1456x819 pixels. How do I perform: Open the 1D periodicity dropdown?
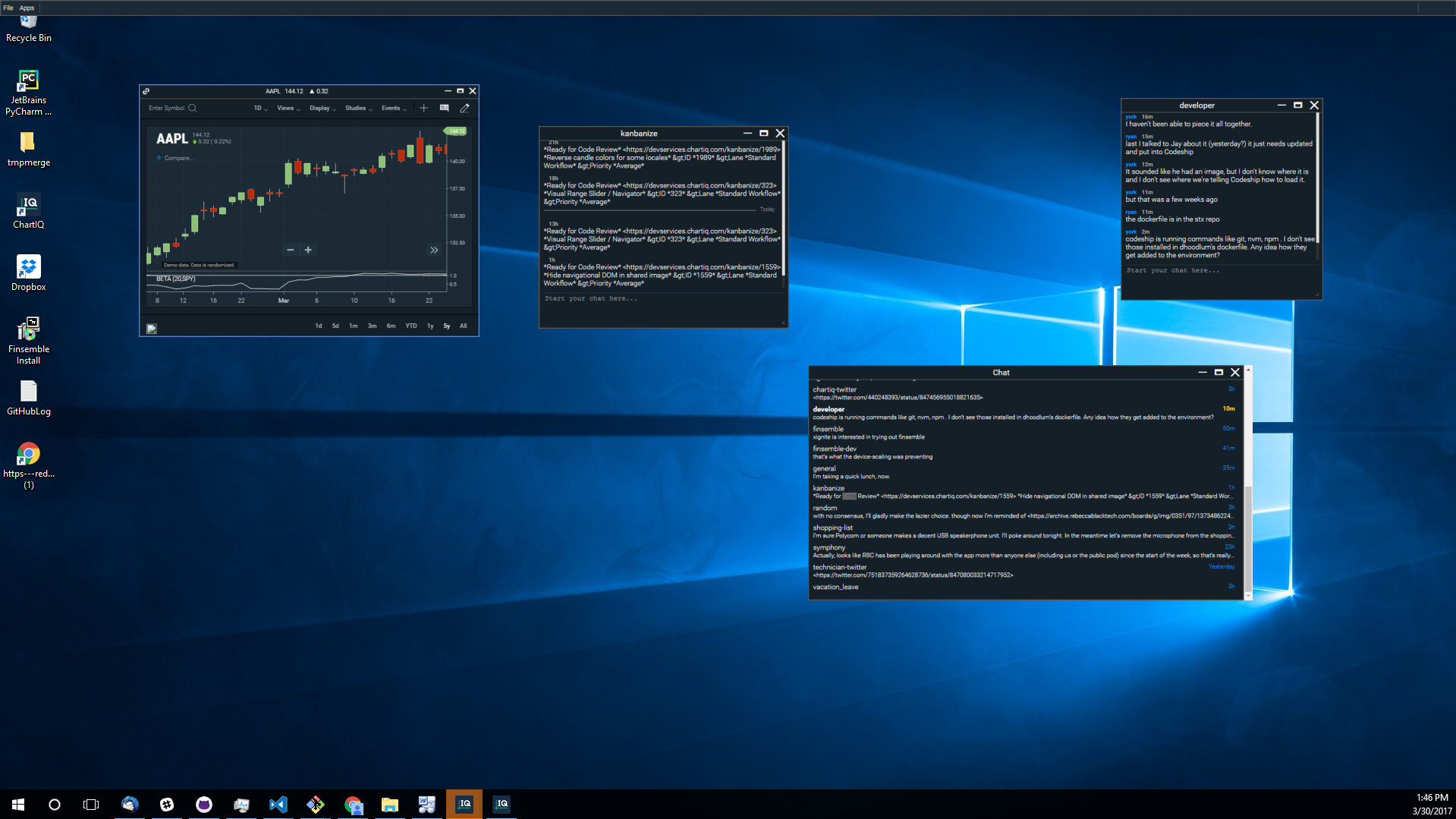(x=260, y=108)
